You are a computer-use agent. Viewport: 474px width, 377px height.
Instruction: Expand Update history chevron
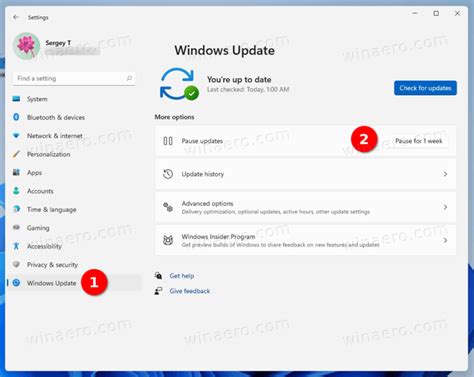tap(445, 174)
